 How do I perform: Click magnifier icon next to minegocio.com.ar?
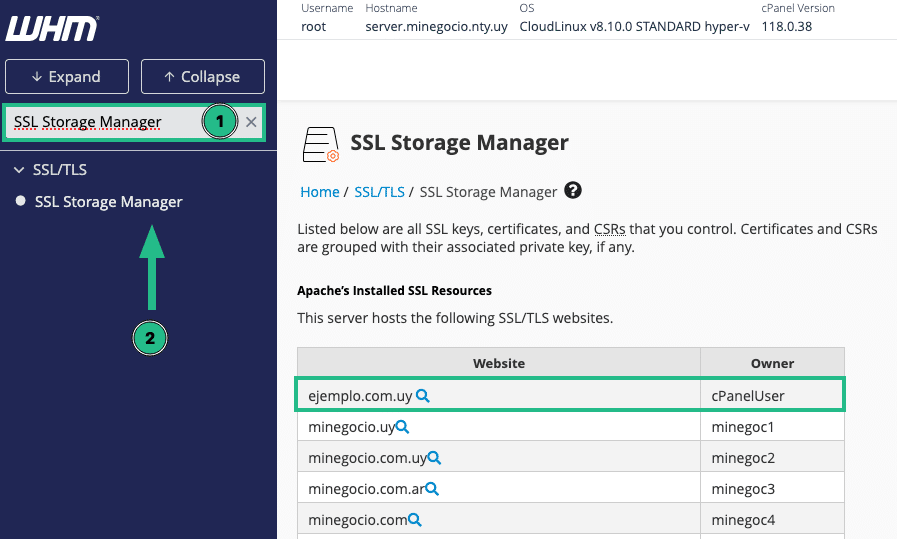pyautogui.click(x=432, y=489)
